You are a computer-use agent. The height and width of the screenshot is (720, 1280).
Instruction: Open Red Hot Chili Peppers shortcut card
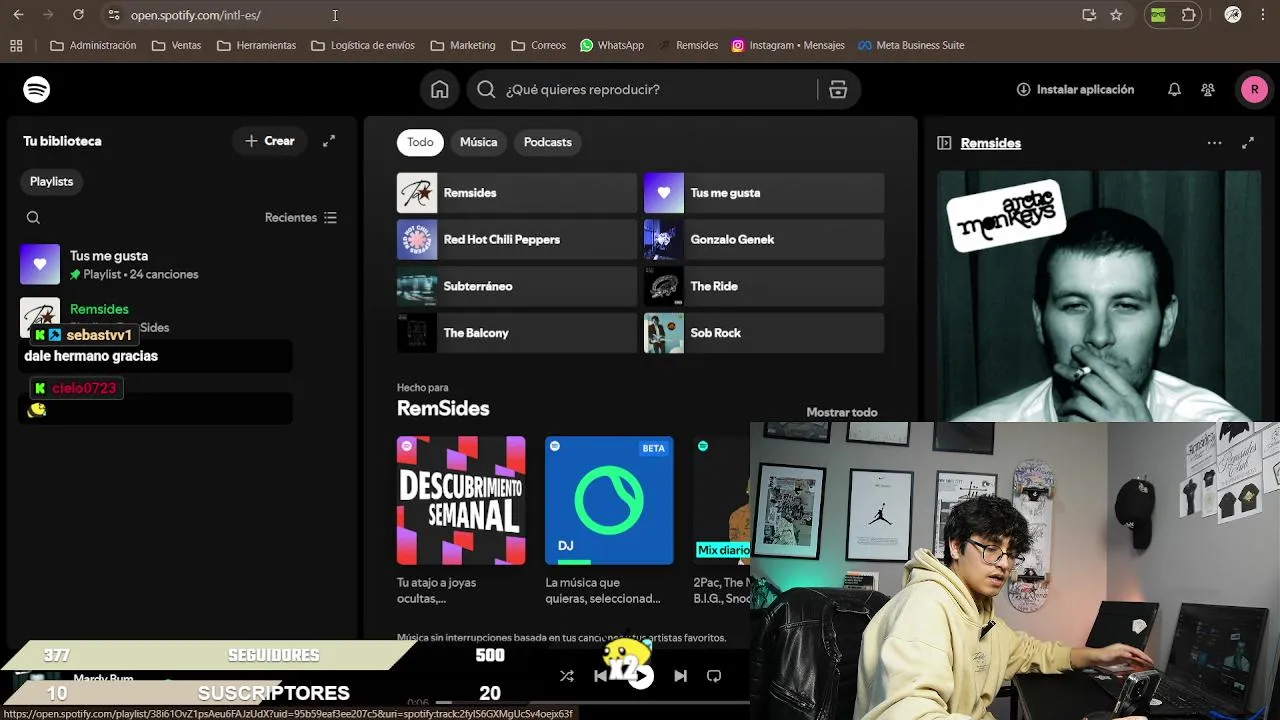tap(516, 240)
